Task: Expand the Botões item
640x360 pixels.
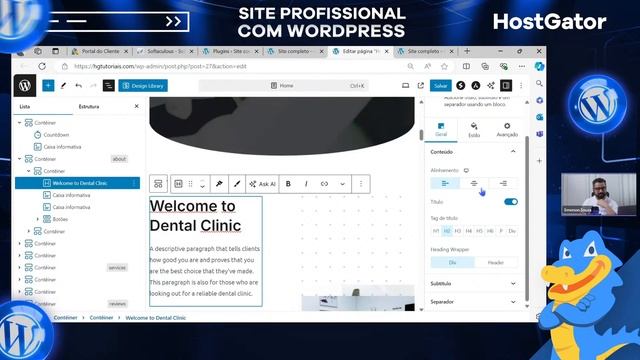Action: (x=38, y=219)
